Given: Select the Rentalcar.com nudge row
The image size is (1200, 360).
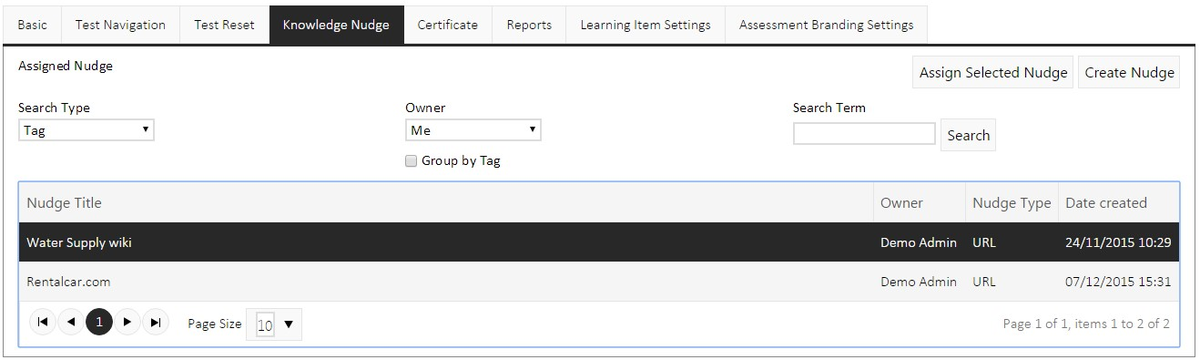Looking at the screenshot, I should pos(600,282).
